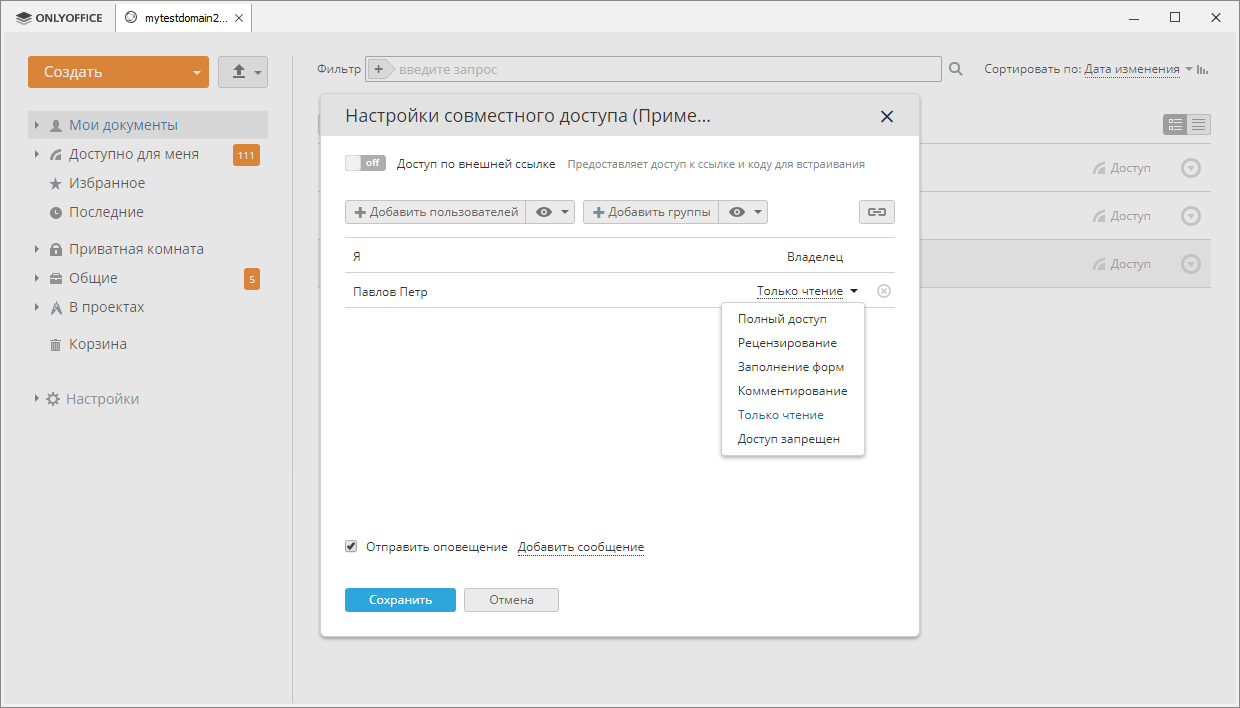Choose Комментирование from the menu
Screen dimensions: 1240x708
[x=792, y=391]
